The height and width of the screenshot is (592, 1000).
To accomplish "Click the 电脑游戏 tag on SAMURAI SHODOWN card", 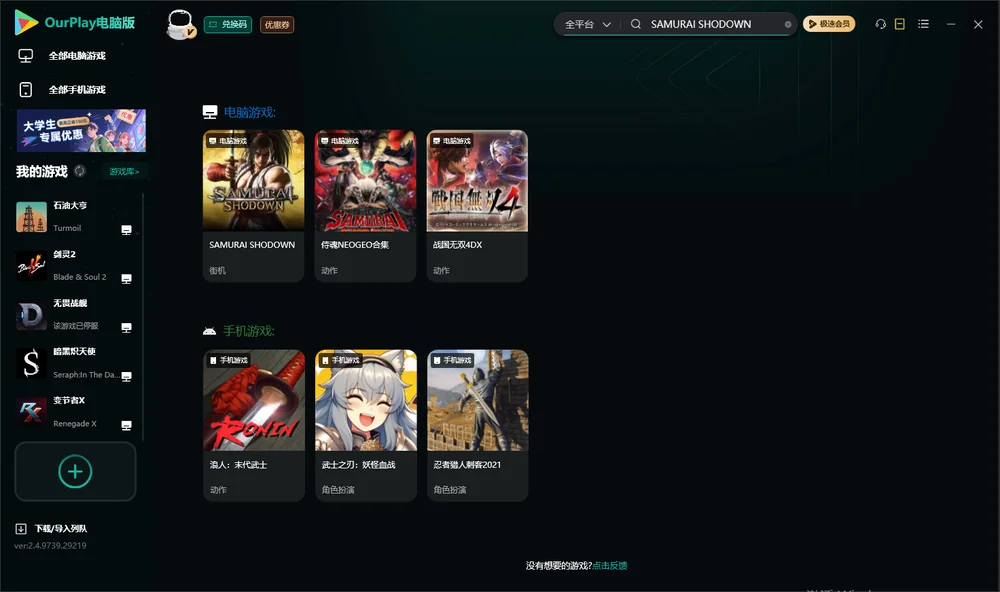I will (x=228, y=140).
